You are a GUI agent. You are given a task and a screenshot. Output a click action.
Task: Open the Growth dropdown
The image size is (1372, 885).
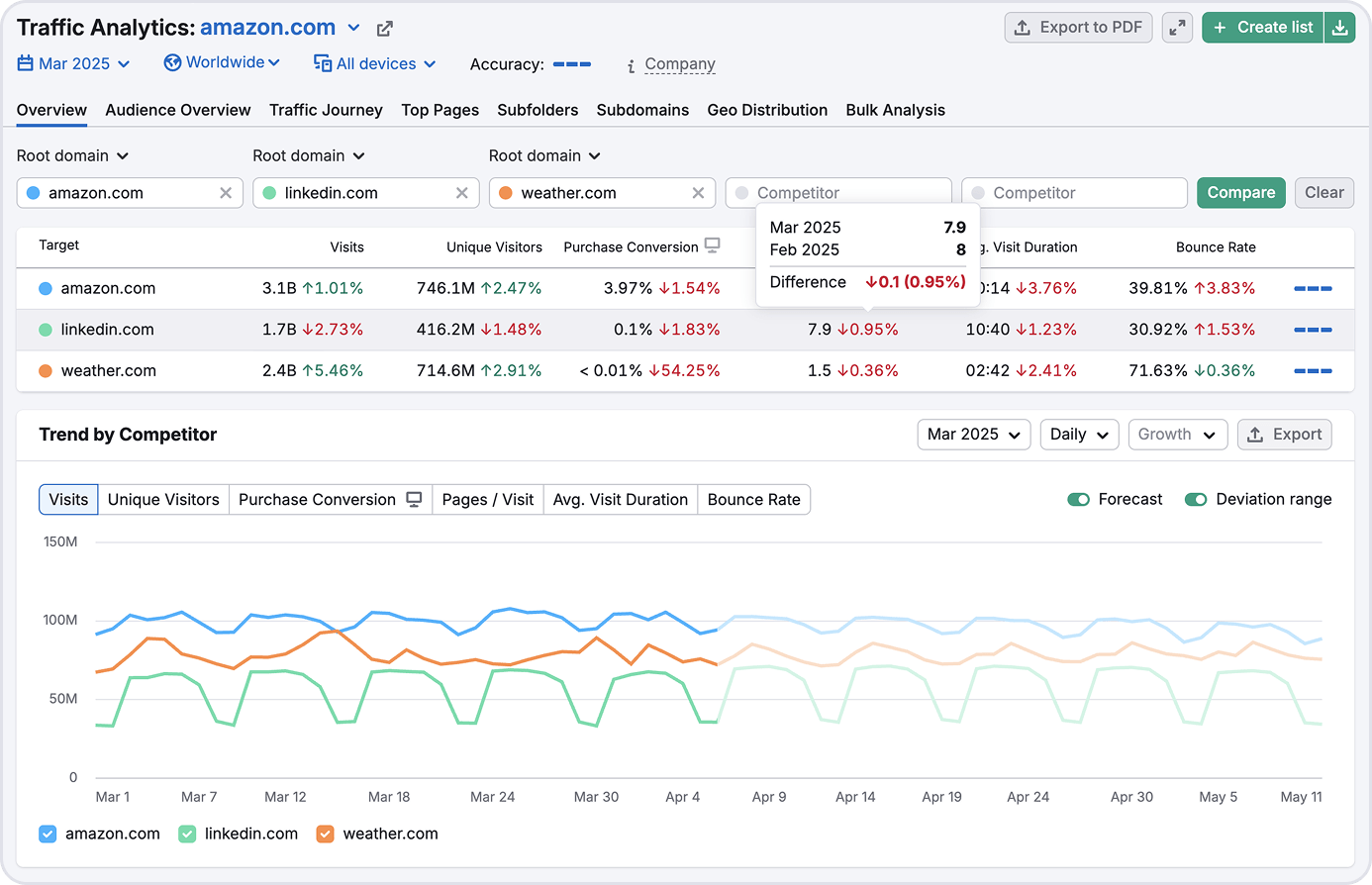[1178, 434]
